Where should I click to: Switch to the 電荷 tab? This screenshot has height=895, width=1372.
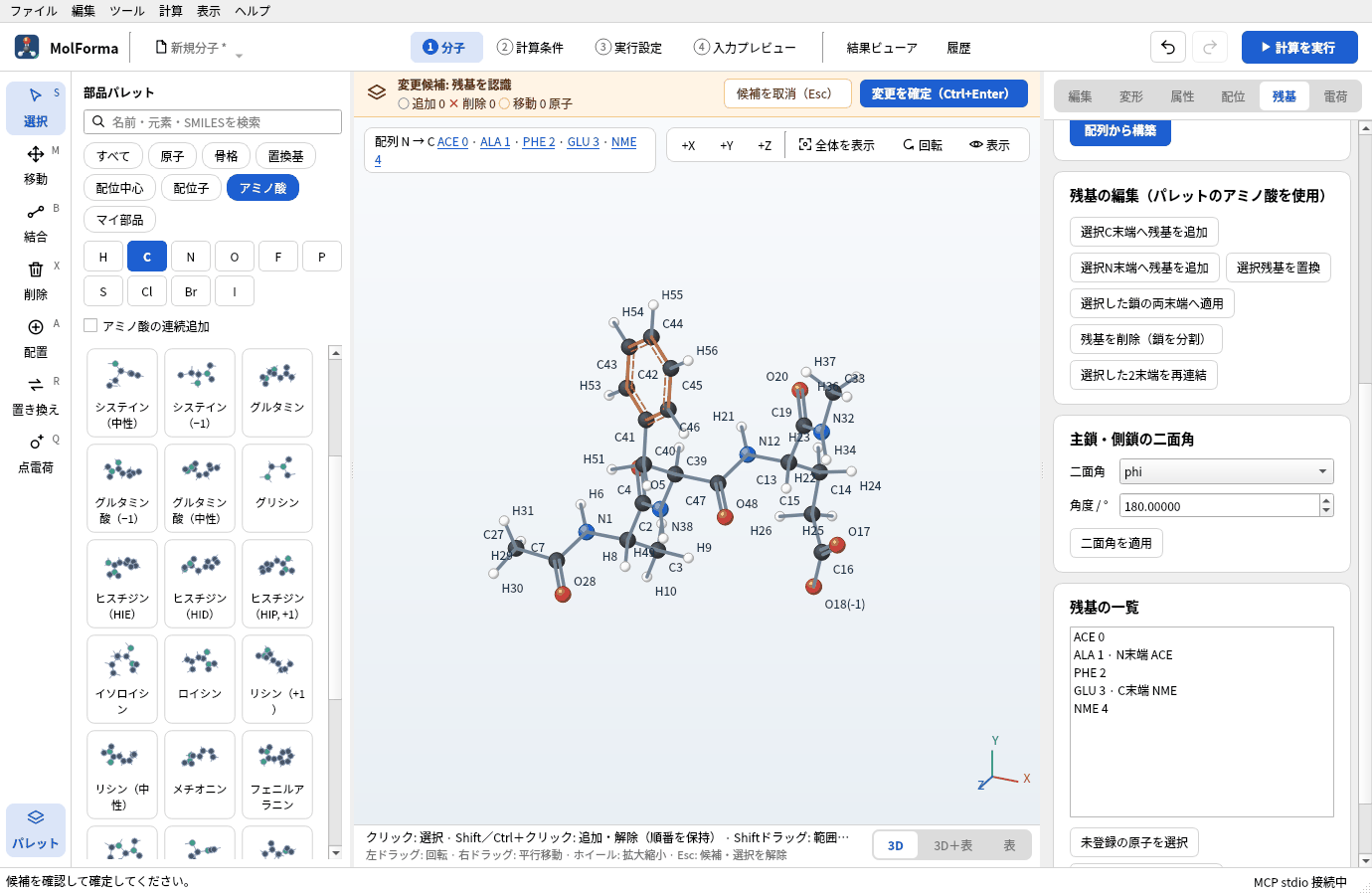coord(1335,96)
